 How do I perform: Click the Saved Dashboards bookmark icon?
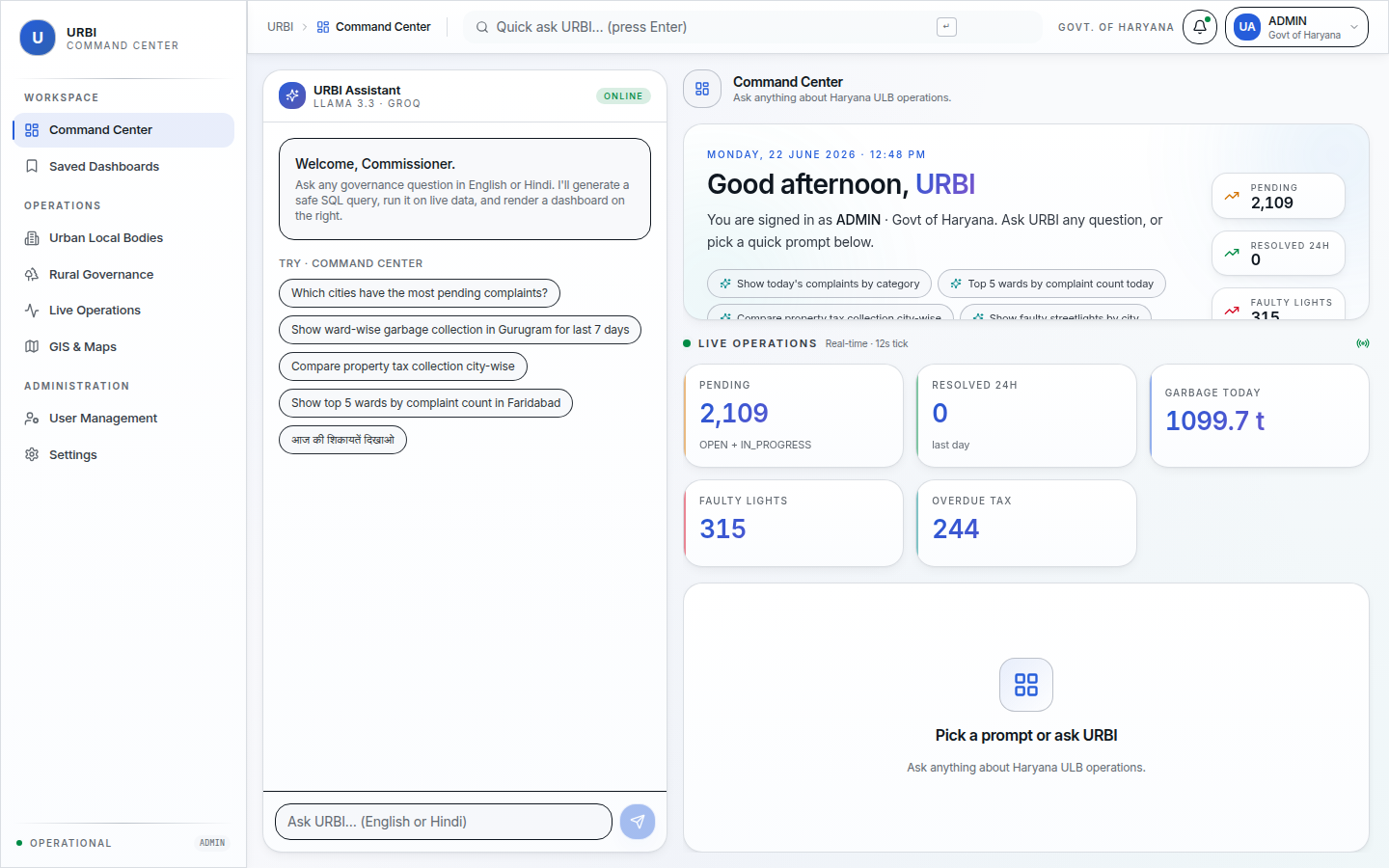[32, 167]
